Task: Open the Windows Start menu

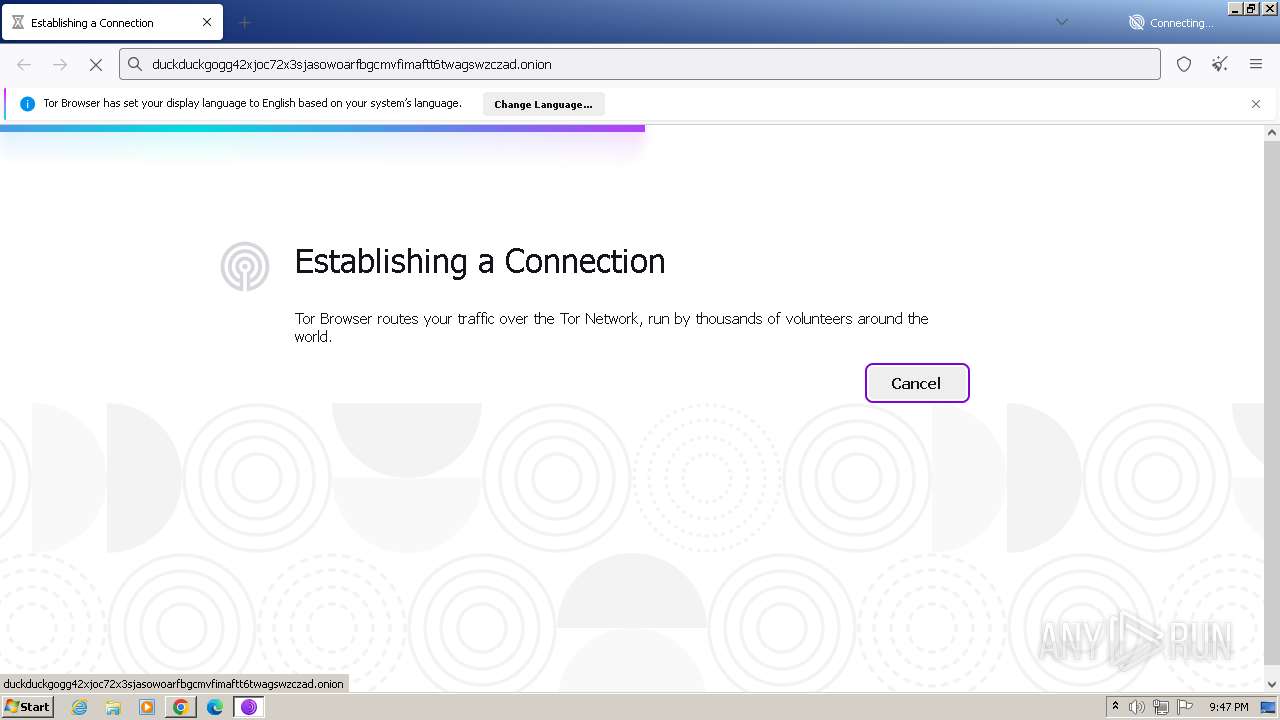Action: click(x=27, y=707)
